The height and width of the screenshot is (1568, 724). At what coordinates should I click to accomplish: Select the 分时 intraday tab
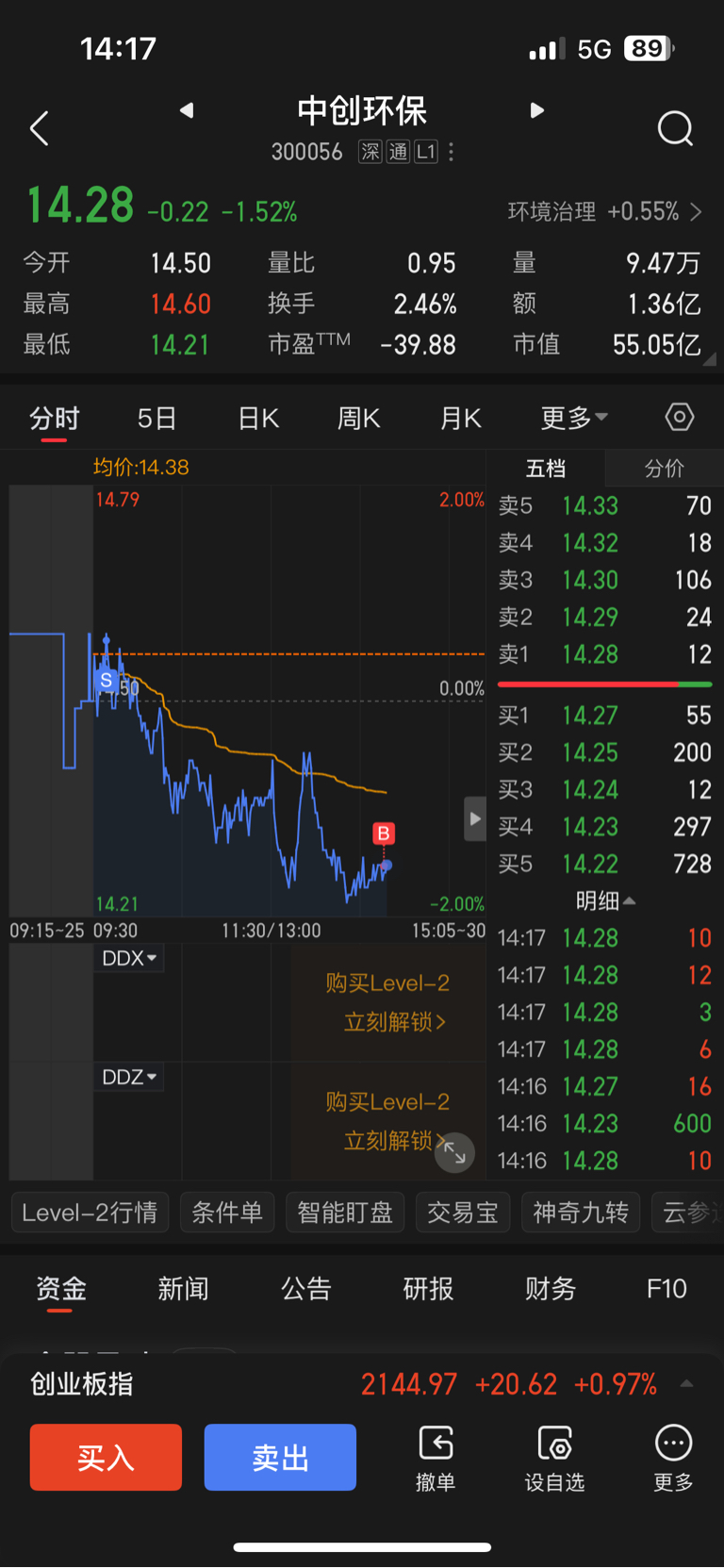(x=55, y=418)
